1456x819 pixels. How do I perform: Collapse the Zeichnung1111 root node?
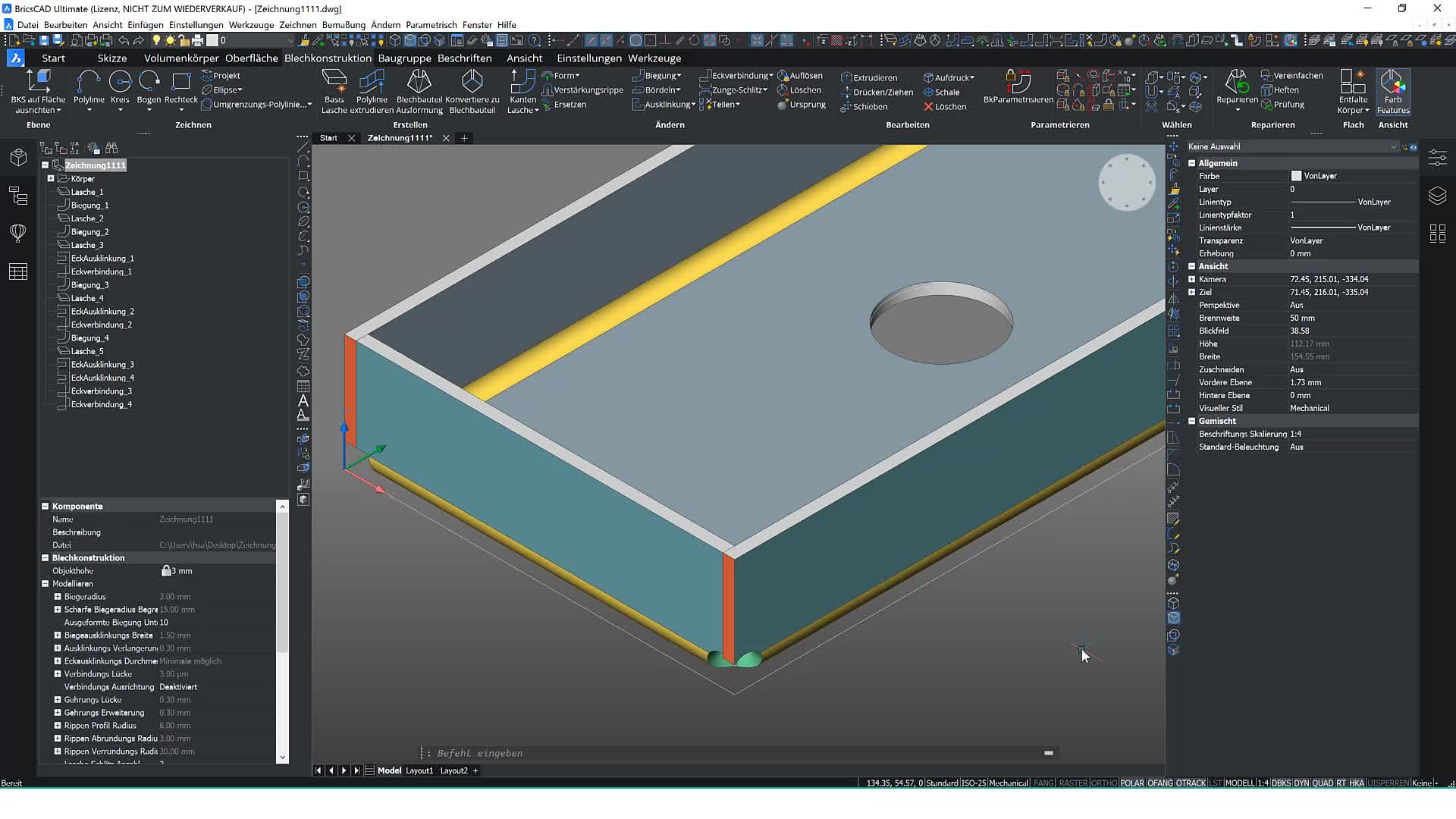[x=45, y=165]
